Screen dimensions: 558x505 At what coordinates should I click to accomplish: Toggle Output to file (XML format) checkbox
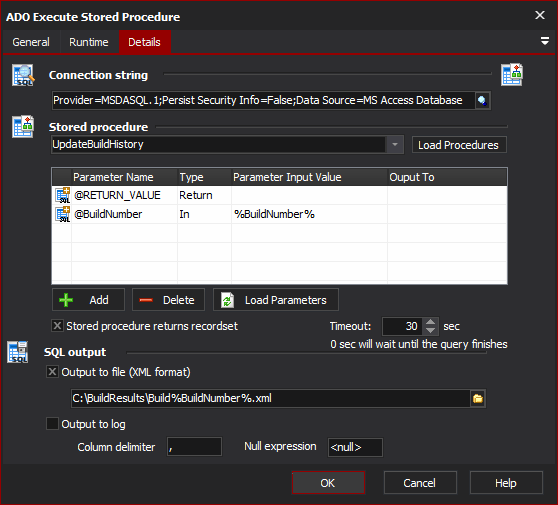tap(52, 372)
